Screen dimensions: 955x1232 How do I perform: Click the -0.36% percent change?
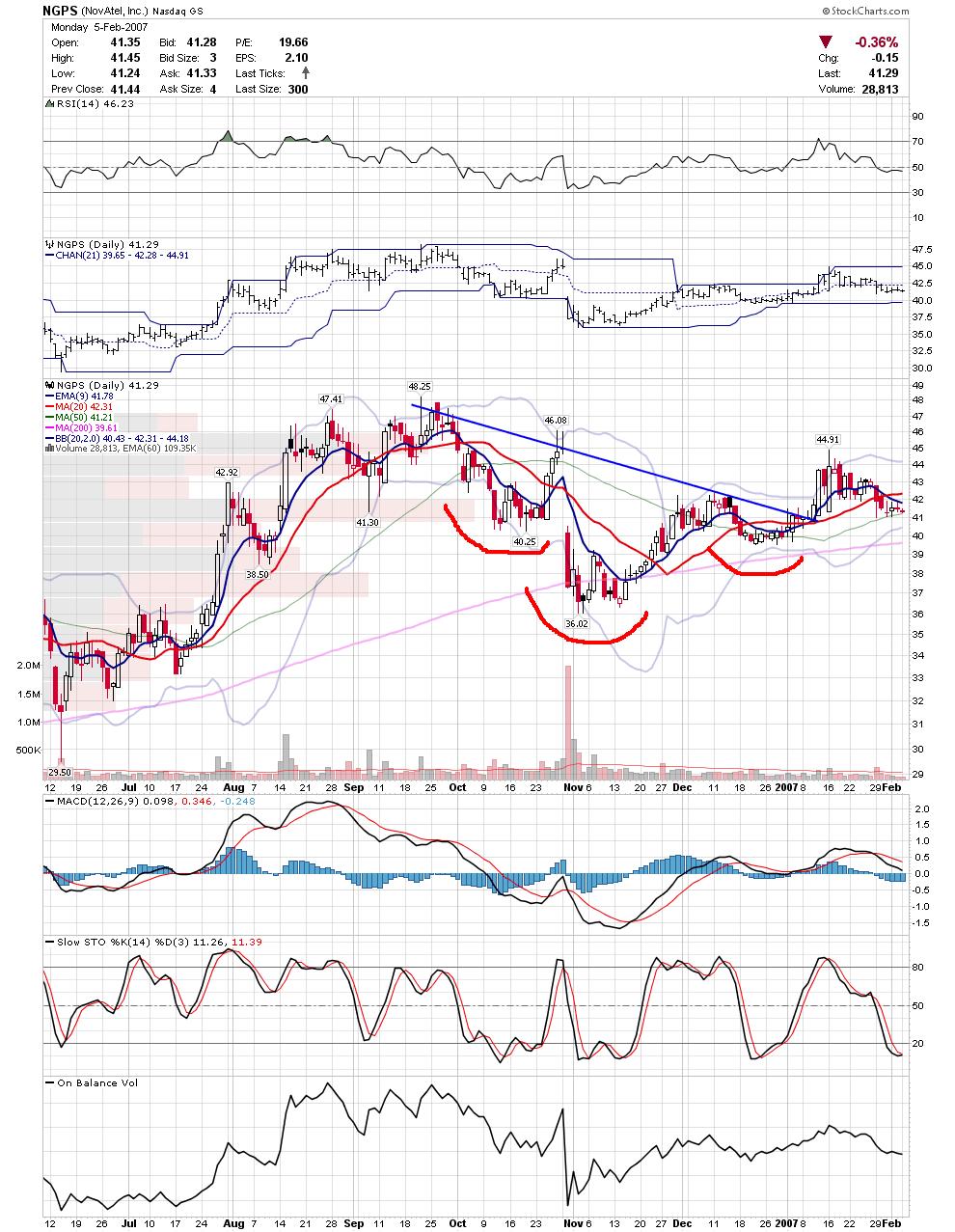[876, 42]
